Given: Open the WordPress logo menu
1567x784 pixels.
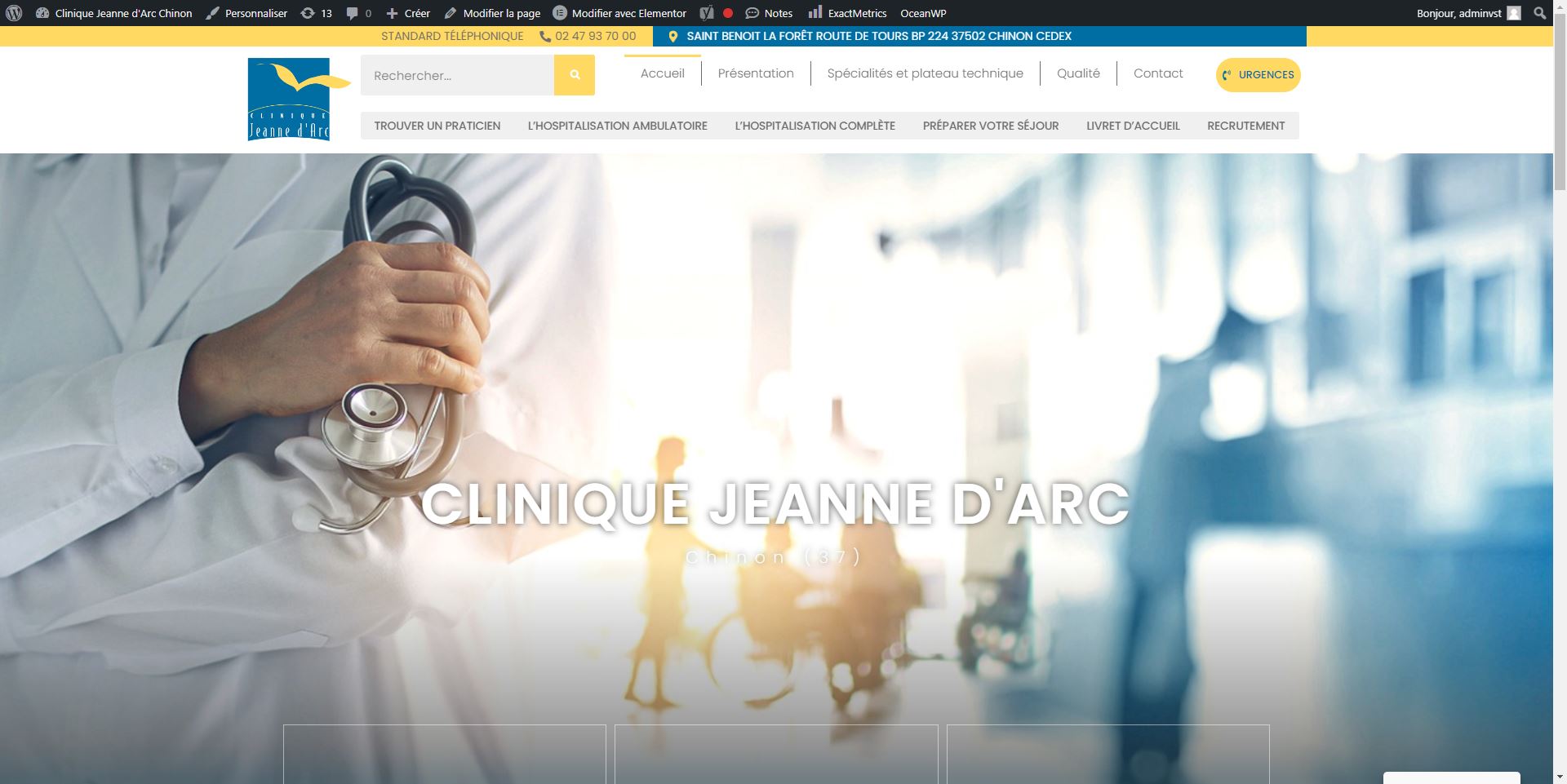Looking at the screenshot, I should pyautogui.click(x=14, y=13).
